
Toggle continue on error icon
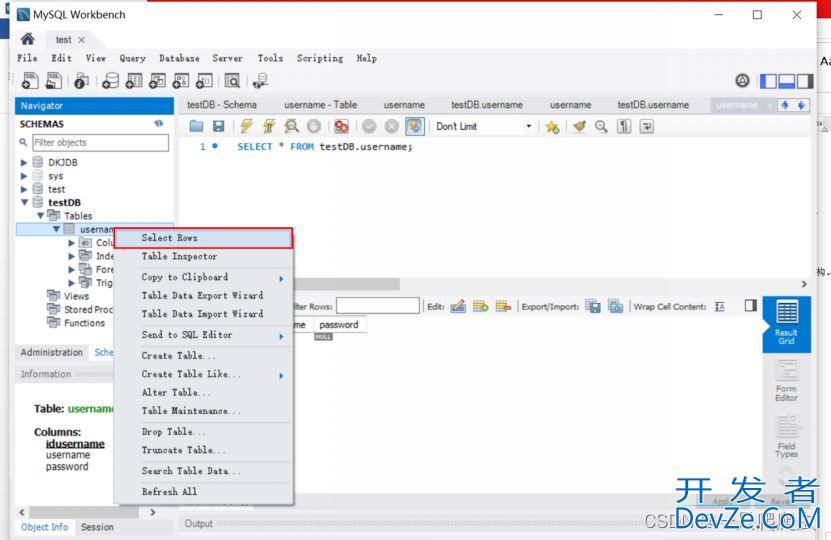[341, 126]
